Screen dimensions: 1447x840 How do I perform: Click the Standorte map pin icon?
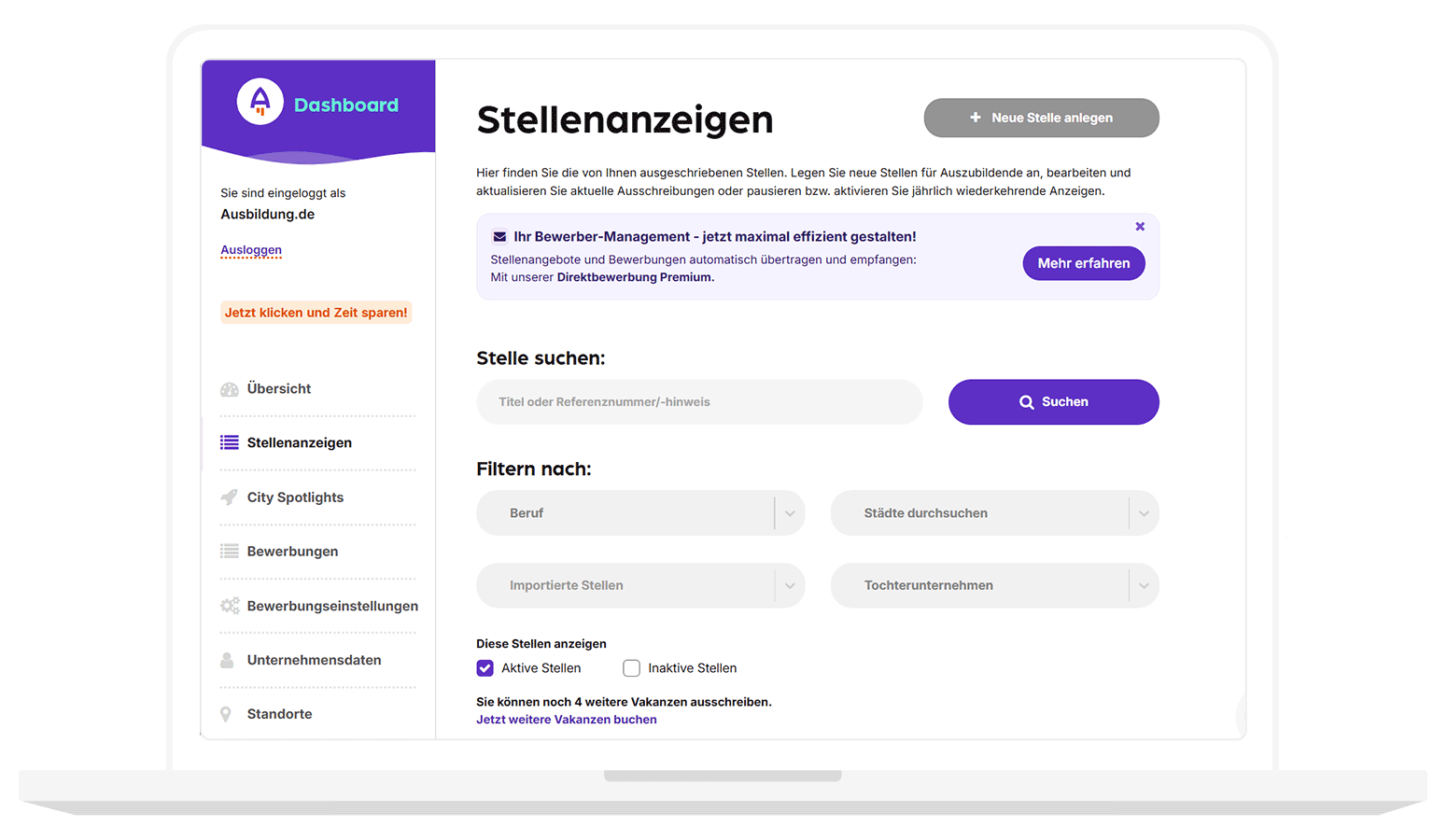coord(226,714)
